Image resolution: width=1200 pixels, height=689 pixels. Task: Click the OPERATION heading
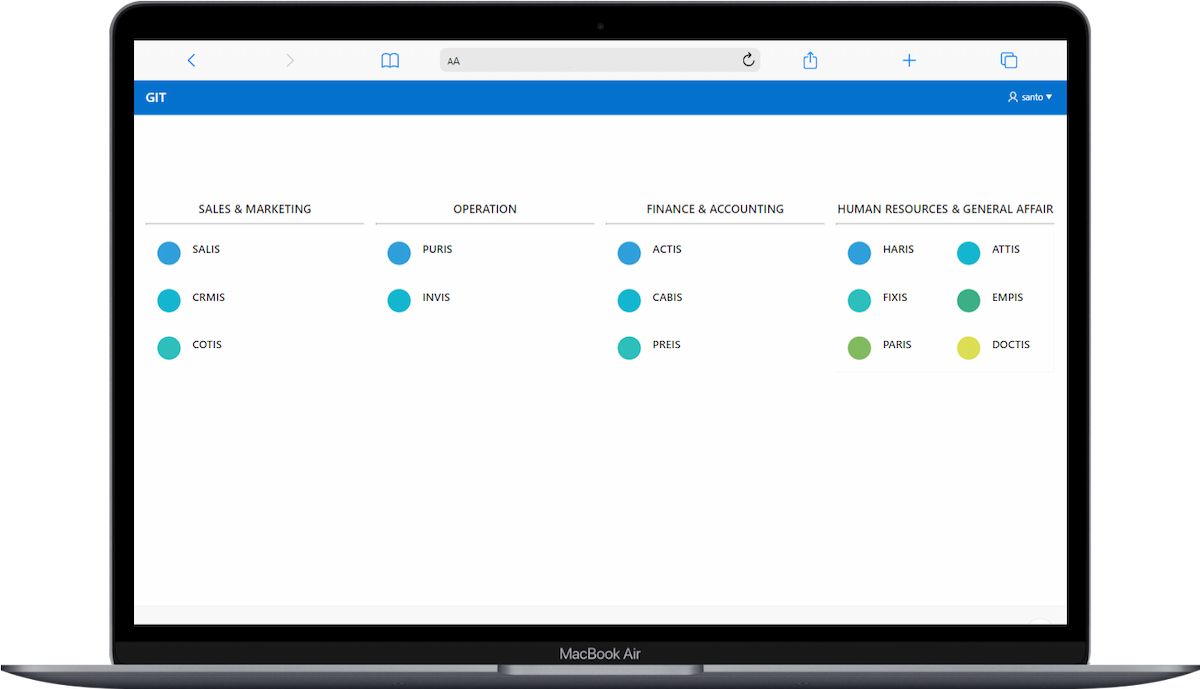[x=485, y=209]
